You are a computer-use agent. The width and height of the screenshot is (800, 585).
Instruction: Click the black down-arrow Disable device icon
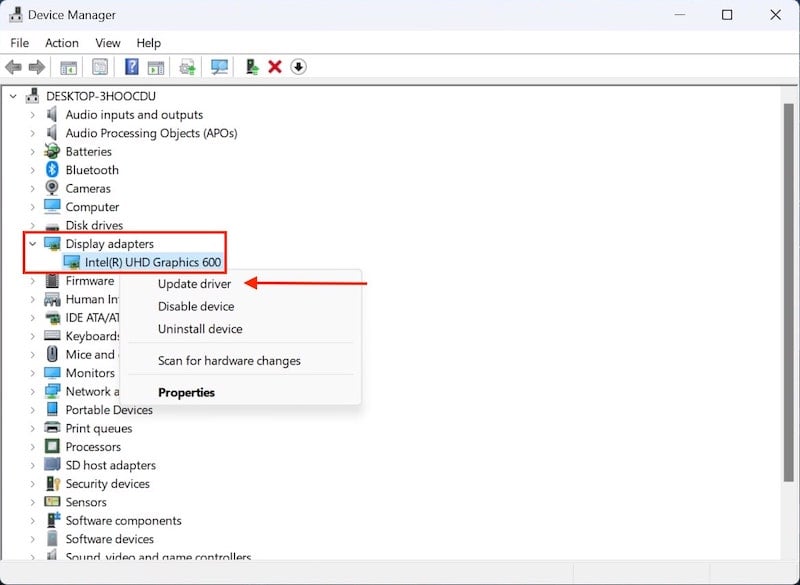298,67
